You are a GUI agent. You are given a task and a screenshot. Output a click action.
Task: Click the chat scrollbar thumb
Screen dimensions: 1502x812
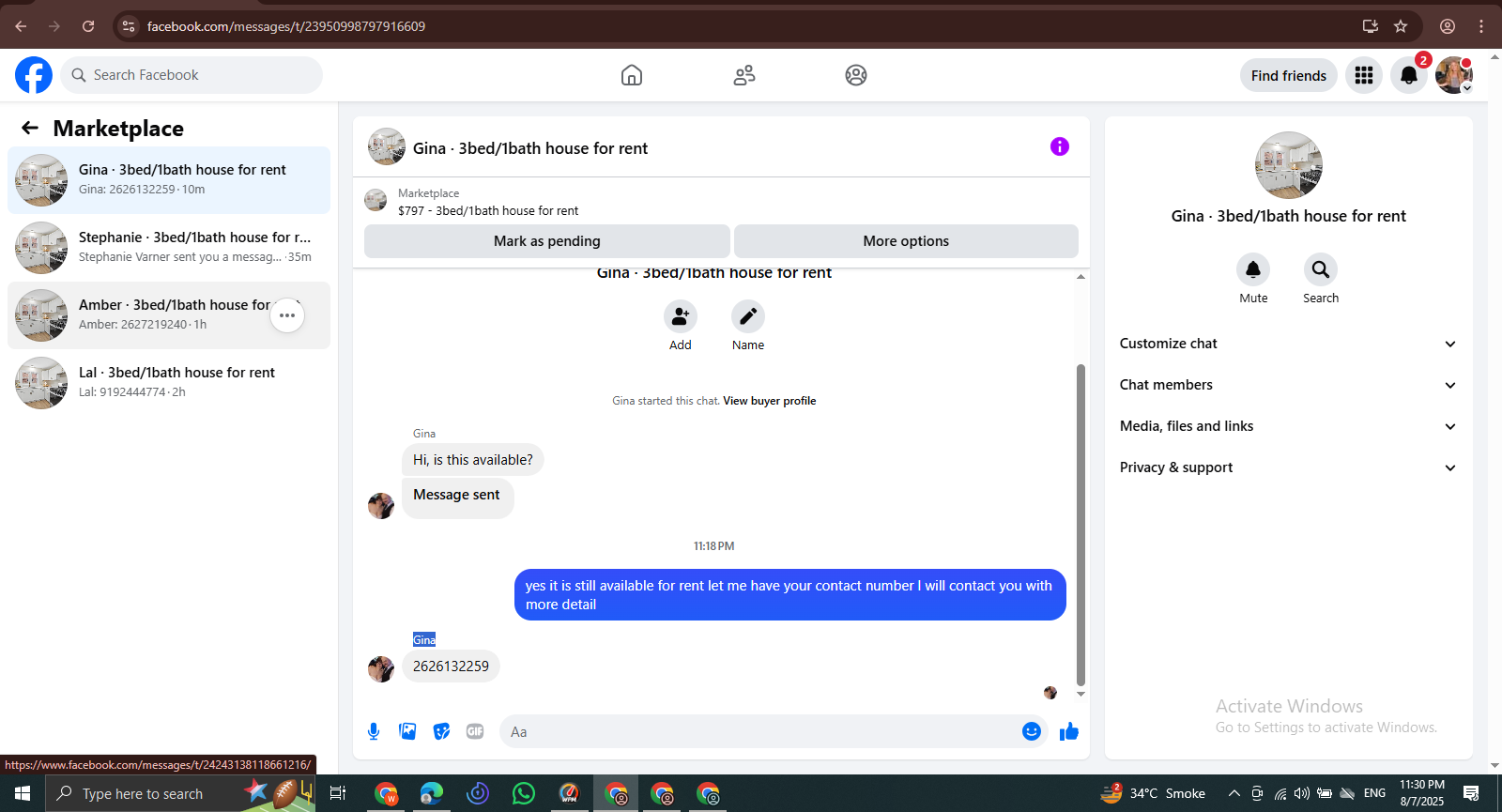coord(1081,526)
